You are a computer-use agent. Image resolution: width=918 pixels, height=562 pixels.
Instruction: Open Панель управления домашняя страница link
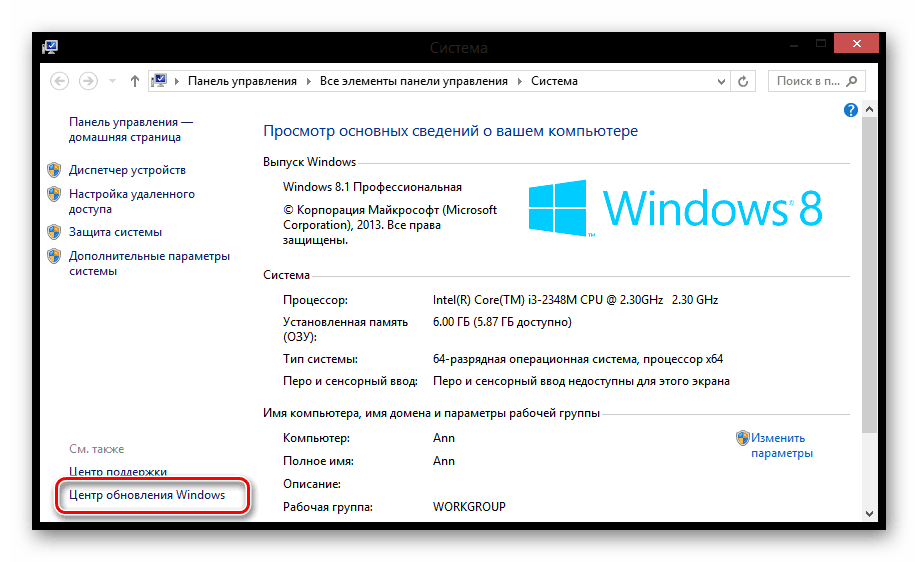coord(131,129)
